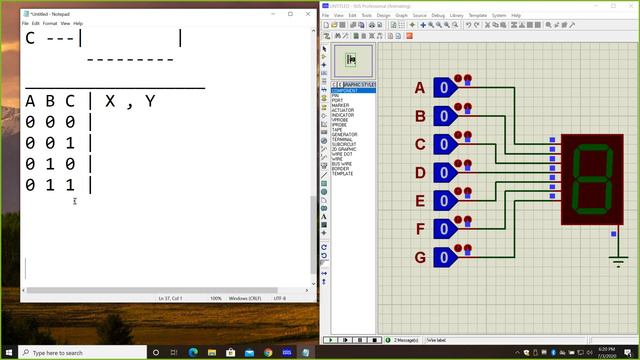Image resolution: width=640 pixels, height=360 pixels.
Task: Click the Zoom In magnifier icon
Action: [x=431, y=25]
